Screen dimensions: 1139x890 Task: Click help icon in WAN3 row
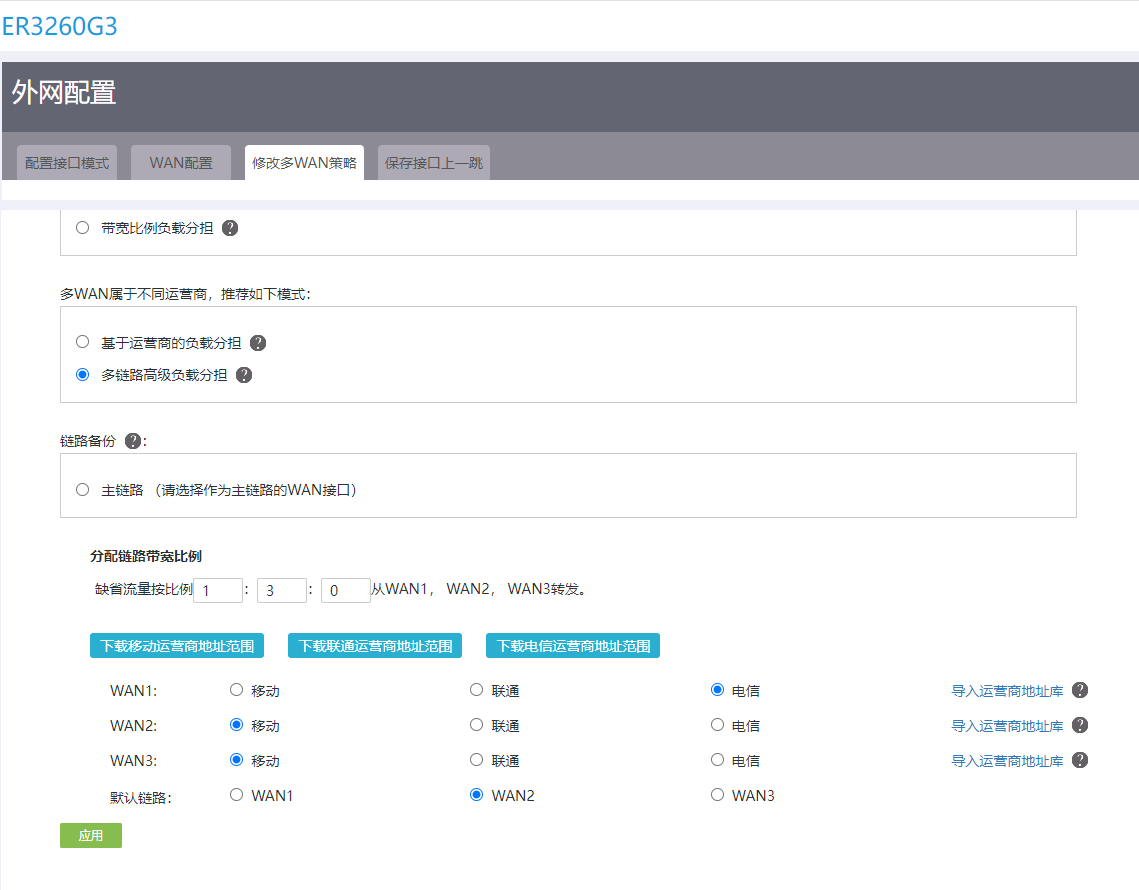tap(1080, 760)
